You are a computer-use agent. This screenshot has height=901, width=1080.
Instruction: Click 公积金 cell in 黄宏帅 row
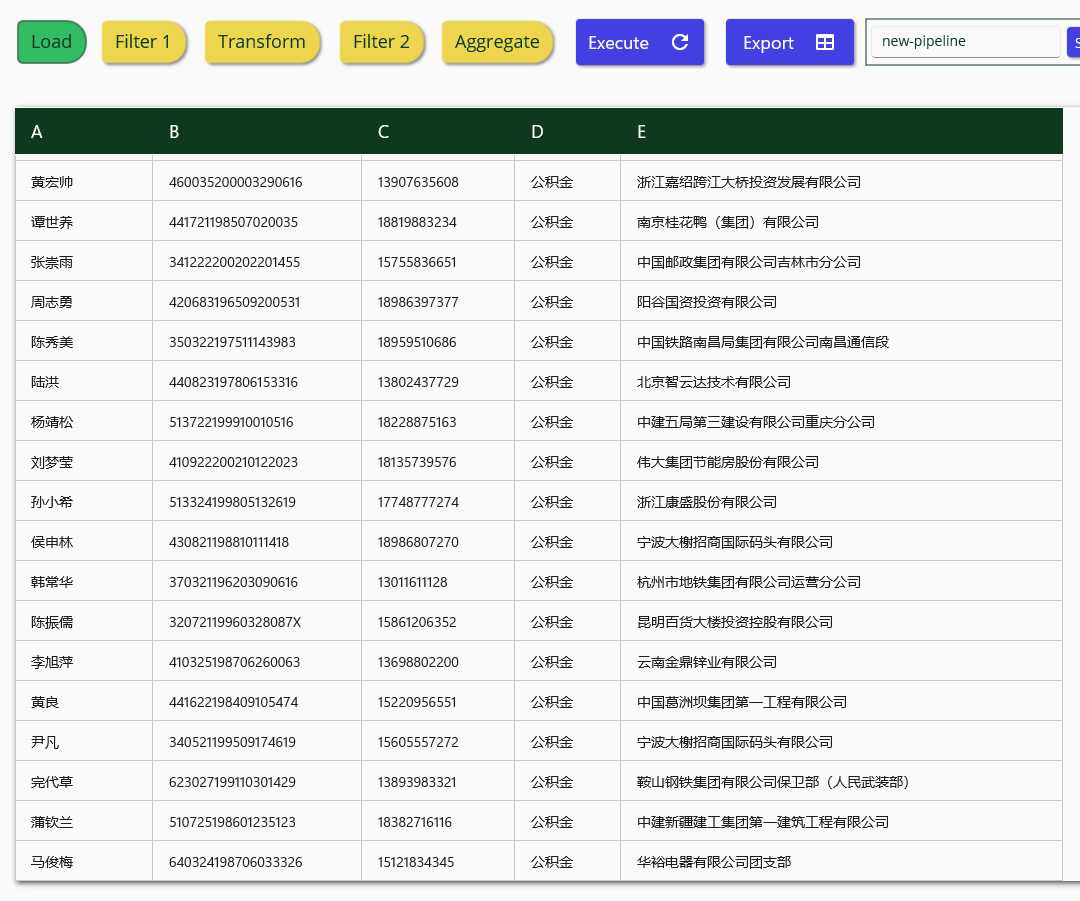pyautogui.click(x=568, y=182)
